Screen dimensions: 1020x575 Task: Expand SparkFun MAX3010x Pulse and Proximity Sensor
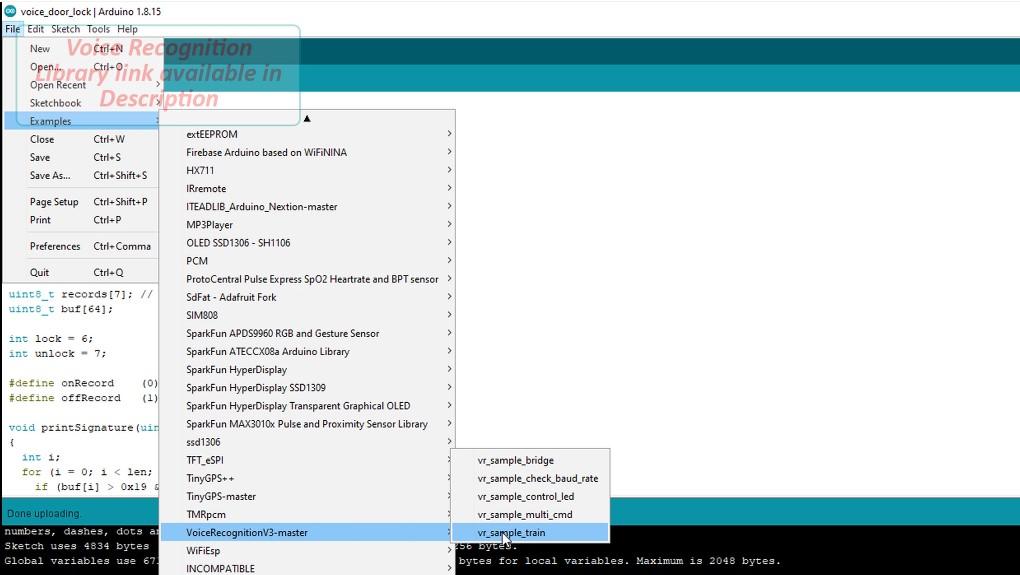(x=307, y=424)
